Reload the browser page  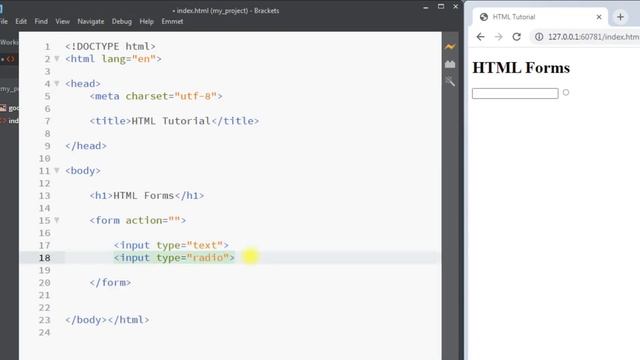coord(517,37)
